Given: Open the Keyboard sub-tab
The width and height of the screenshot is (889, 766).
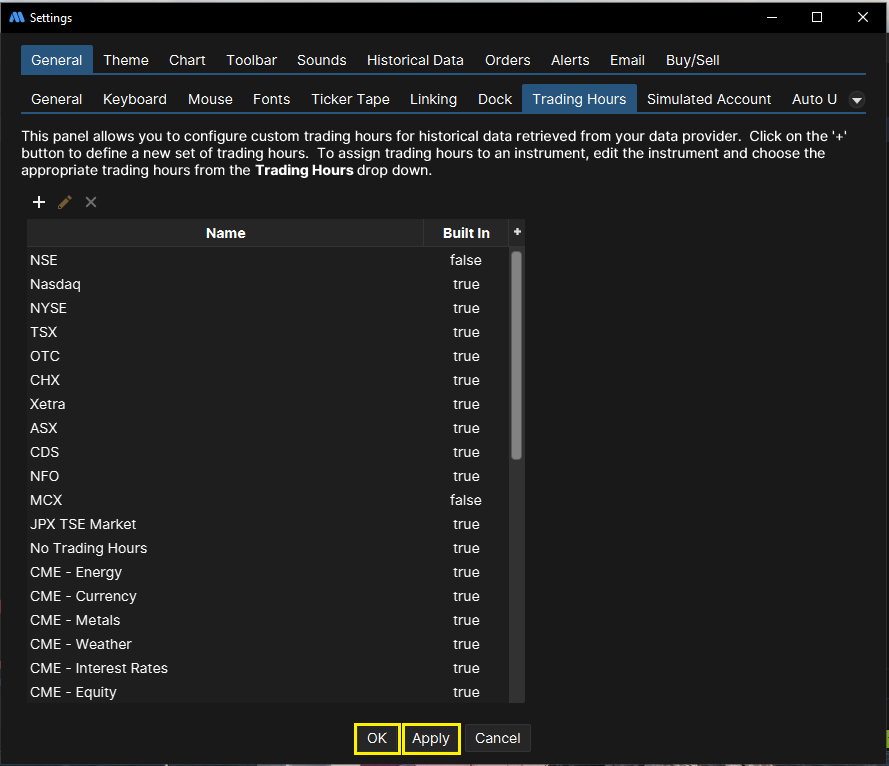Looking at the screenshot, I should click(135, 99).
